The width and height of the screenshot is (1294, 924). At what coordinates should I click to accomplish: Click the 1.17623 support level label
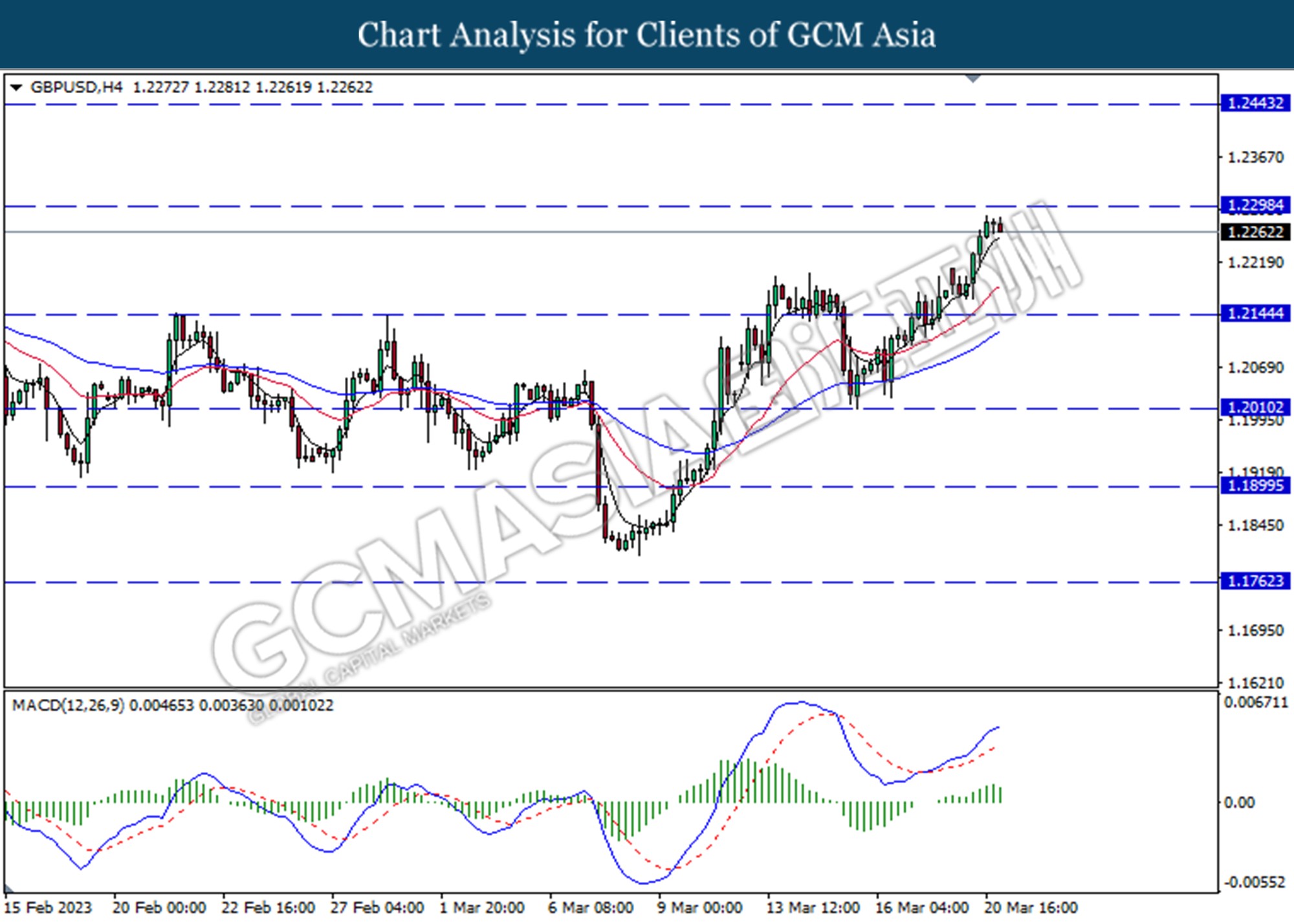click(1255, 581)
